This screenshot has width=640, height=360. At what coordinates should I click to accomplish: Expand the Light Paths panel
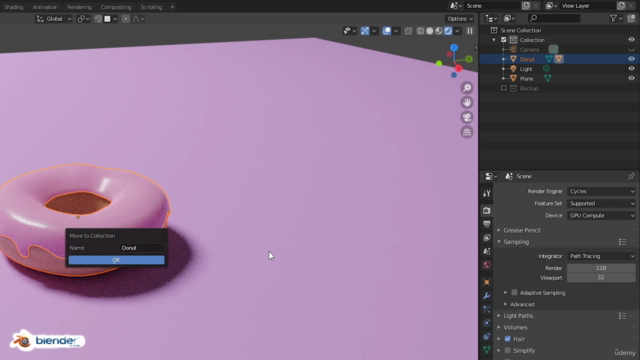pyautogui.click(x=518, y=316)
